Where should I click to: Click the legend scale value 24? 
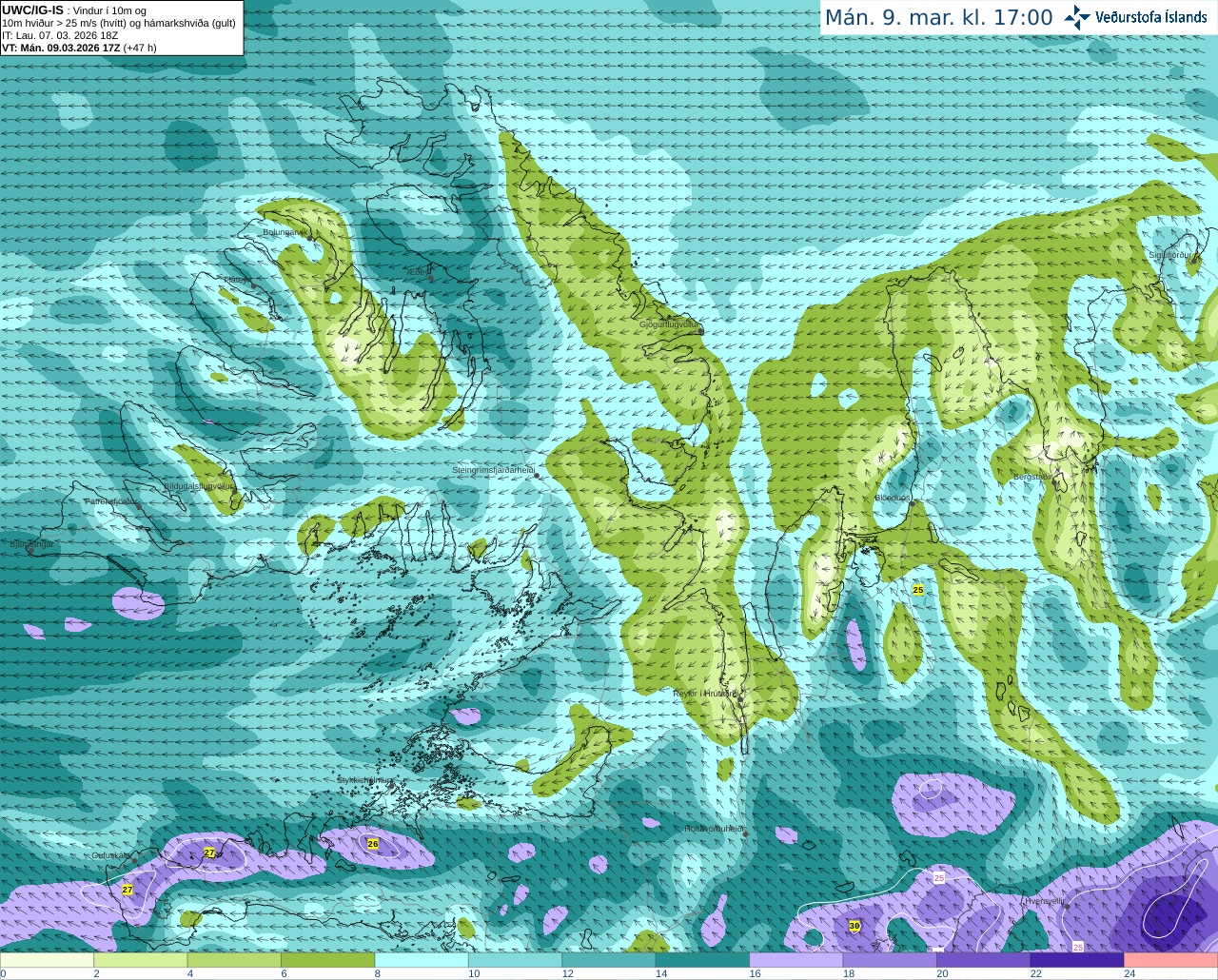(x=1129, y=973)
